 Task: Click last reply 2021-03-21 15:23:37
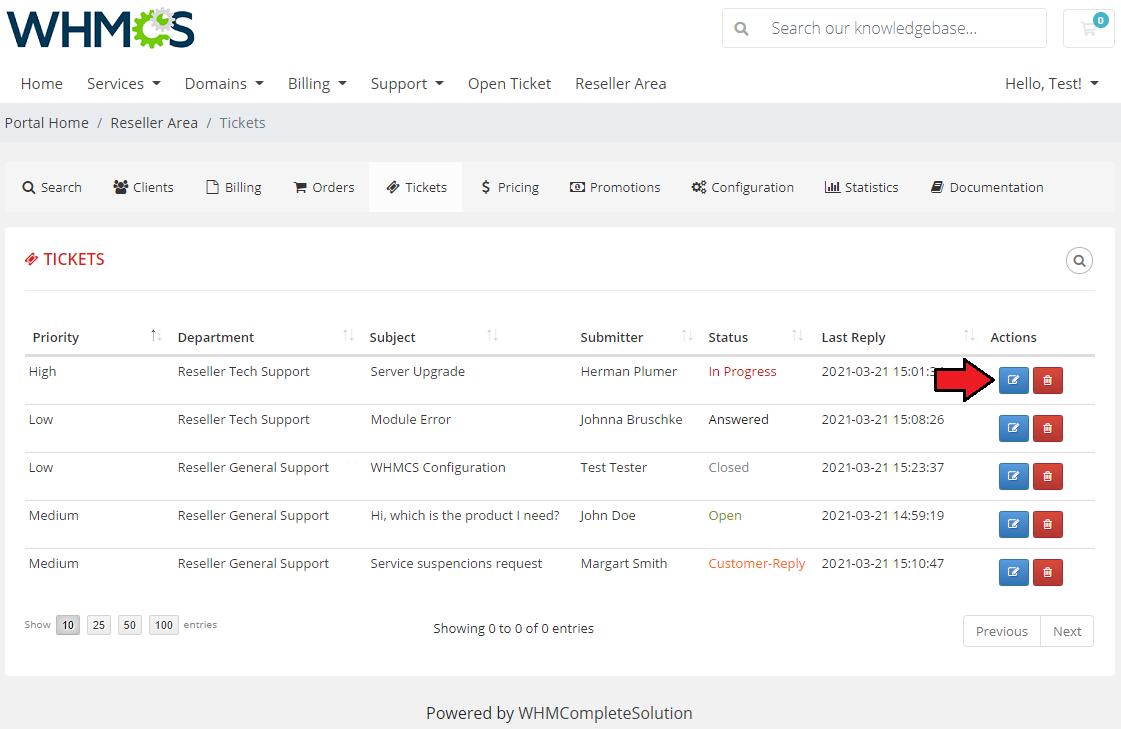pos(882,467)
